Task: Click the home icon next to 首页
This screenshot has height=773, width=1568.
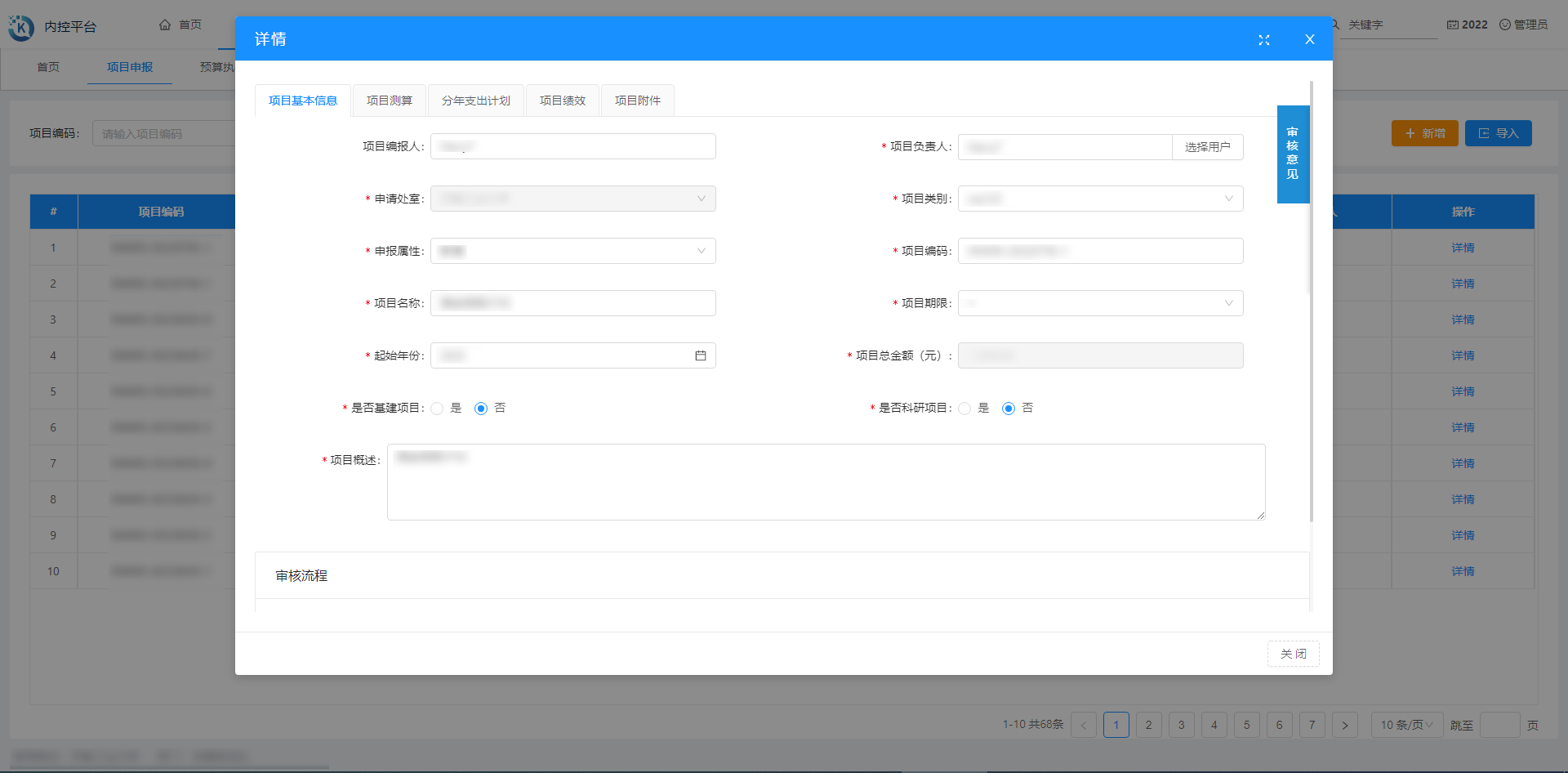Action: pyautogui.click(x=165, y=25)
